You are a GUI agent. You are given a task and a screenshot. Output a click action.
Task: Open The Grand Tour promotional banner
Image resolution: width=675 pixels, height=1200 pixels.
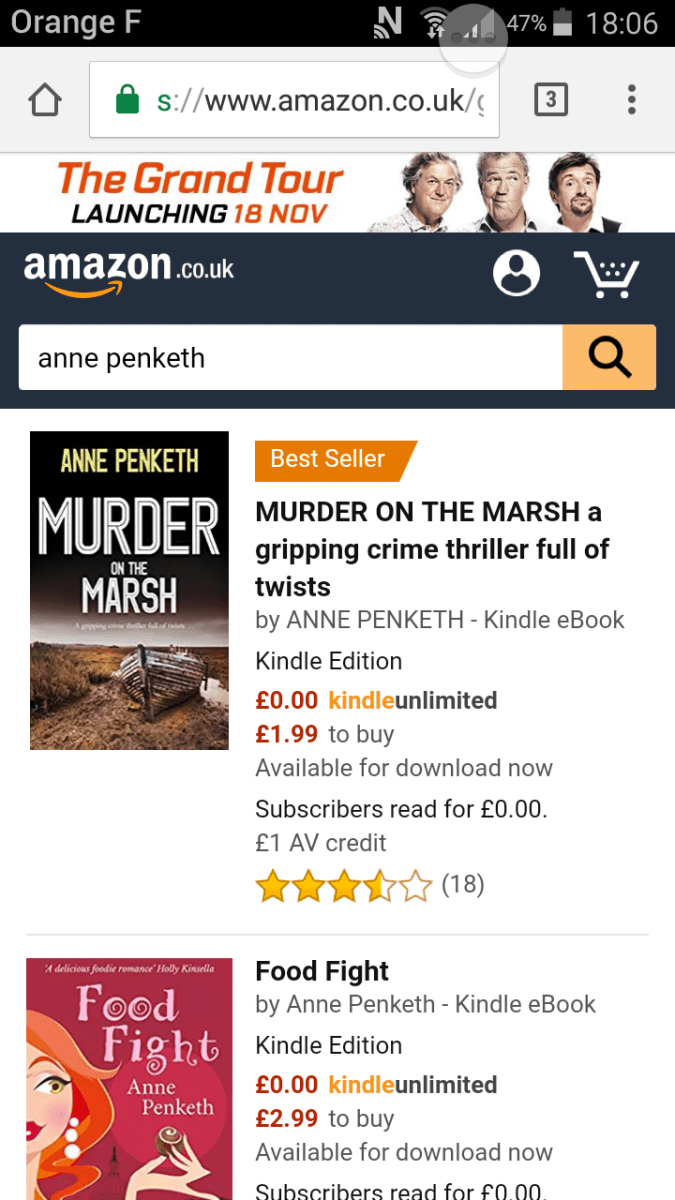tap(337, 193)
